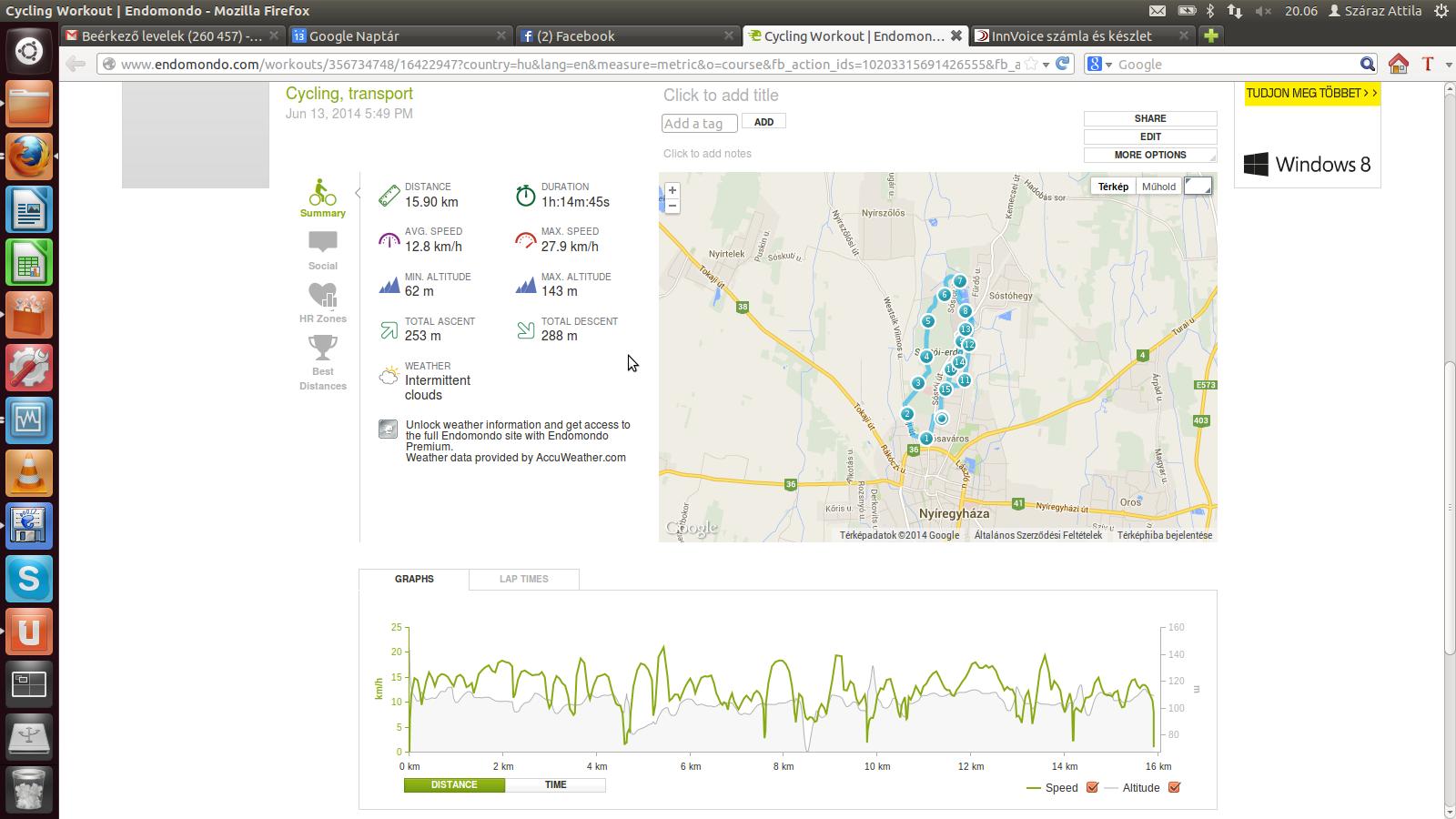Viewport: 1456px width, 819px height.
Task: Bookmark this page with star icon
Action: (1031, 64)
